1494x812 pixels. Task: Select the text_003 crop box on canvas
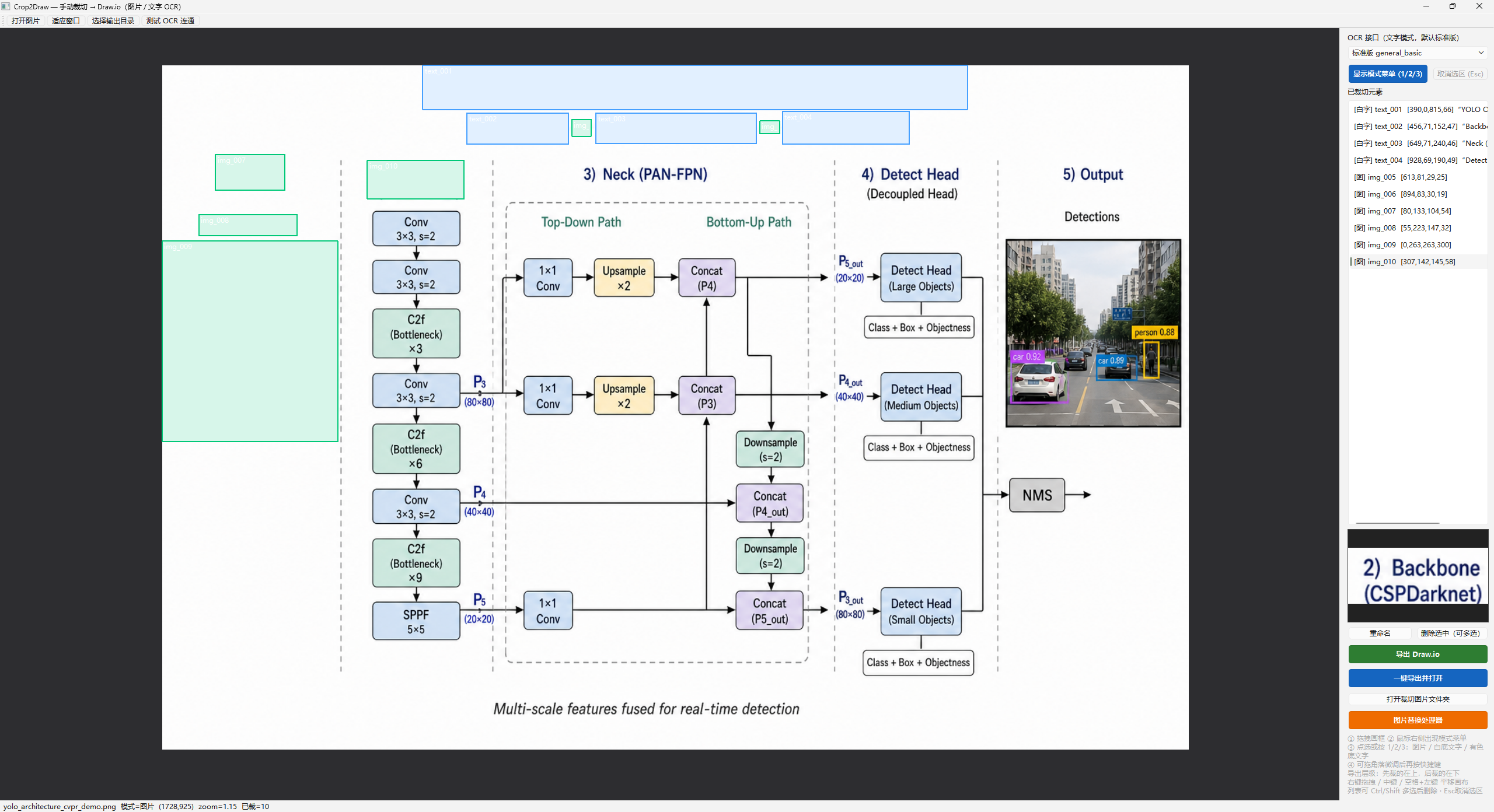[676, 128]
